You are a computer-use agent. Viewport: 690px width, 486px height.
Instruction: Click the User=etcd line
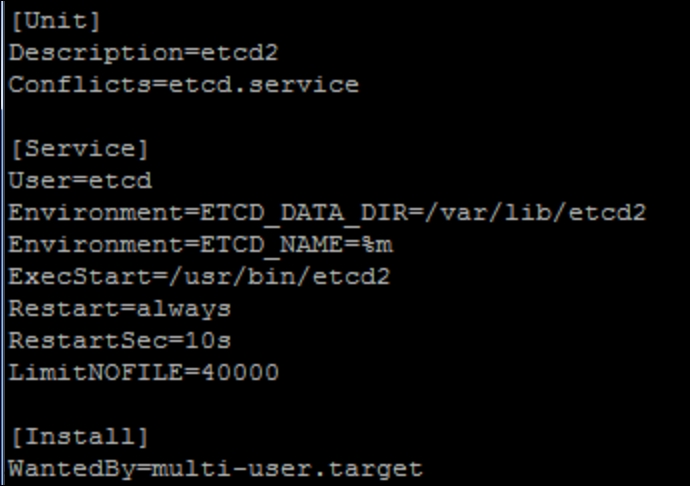click(81, 180)
